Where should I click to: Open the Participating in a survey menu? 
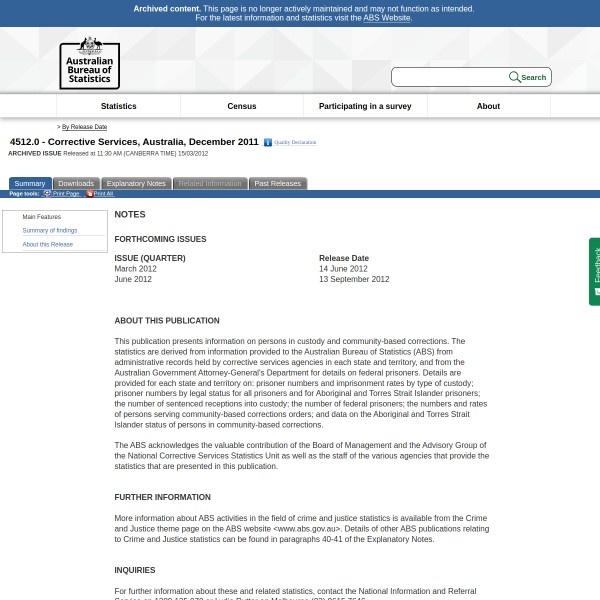(x=365, y=106)
